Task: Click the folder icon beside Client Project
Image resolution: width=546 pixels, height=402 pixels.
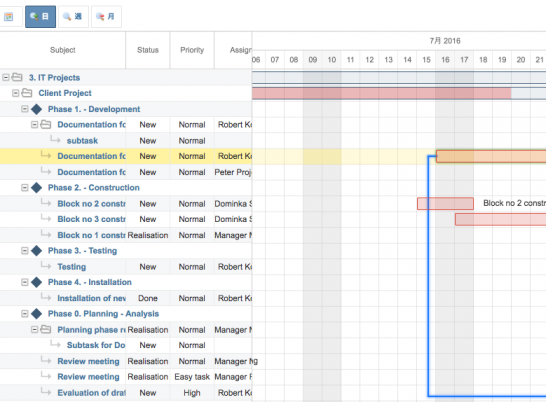Action: point(26,93)
